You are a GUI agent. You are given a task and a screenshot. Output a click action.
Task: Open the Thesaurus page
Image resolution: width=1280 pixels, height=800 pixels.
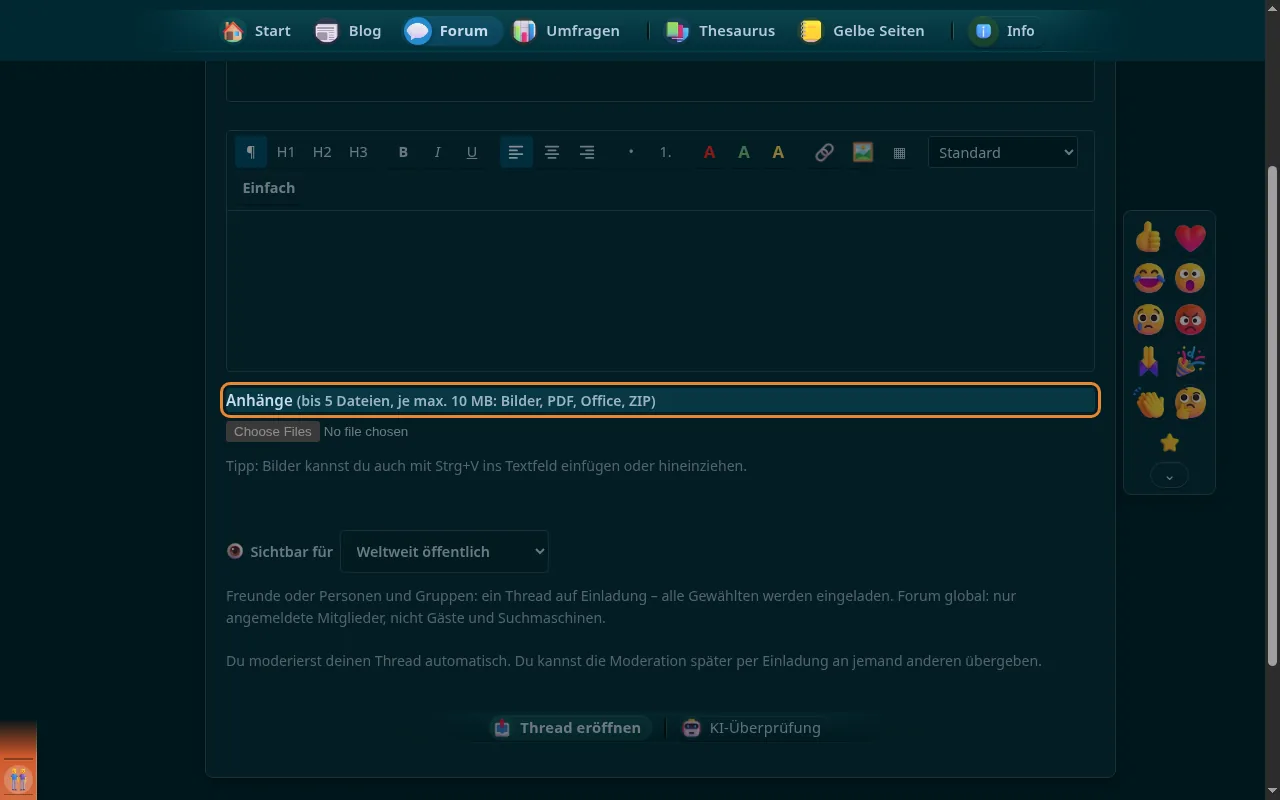click(x=720, y=31)
